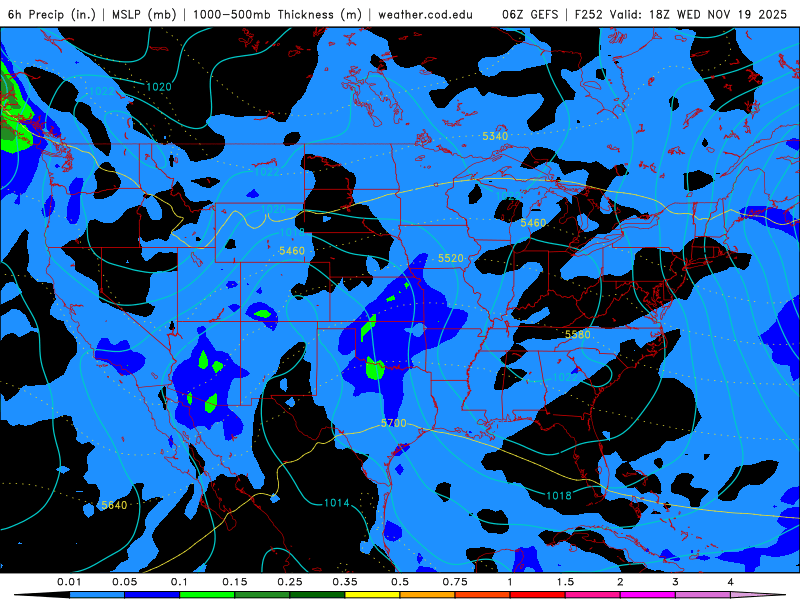
Task: Select the red 1 inch legend swatch
Action: pyautogui.click(x=538, y=595)
